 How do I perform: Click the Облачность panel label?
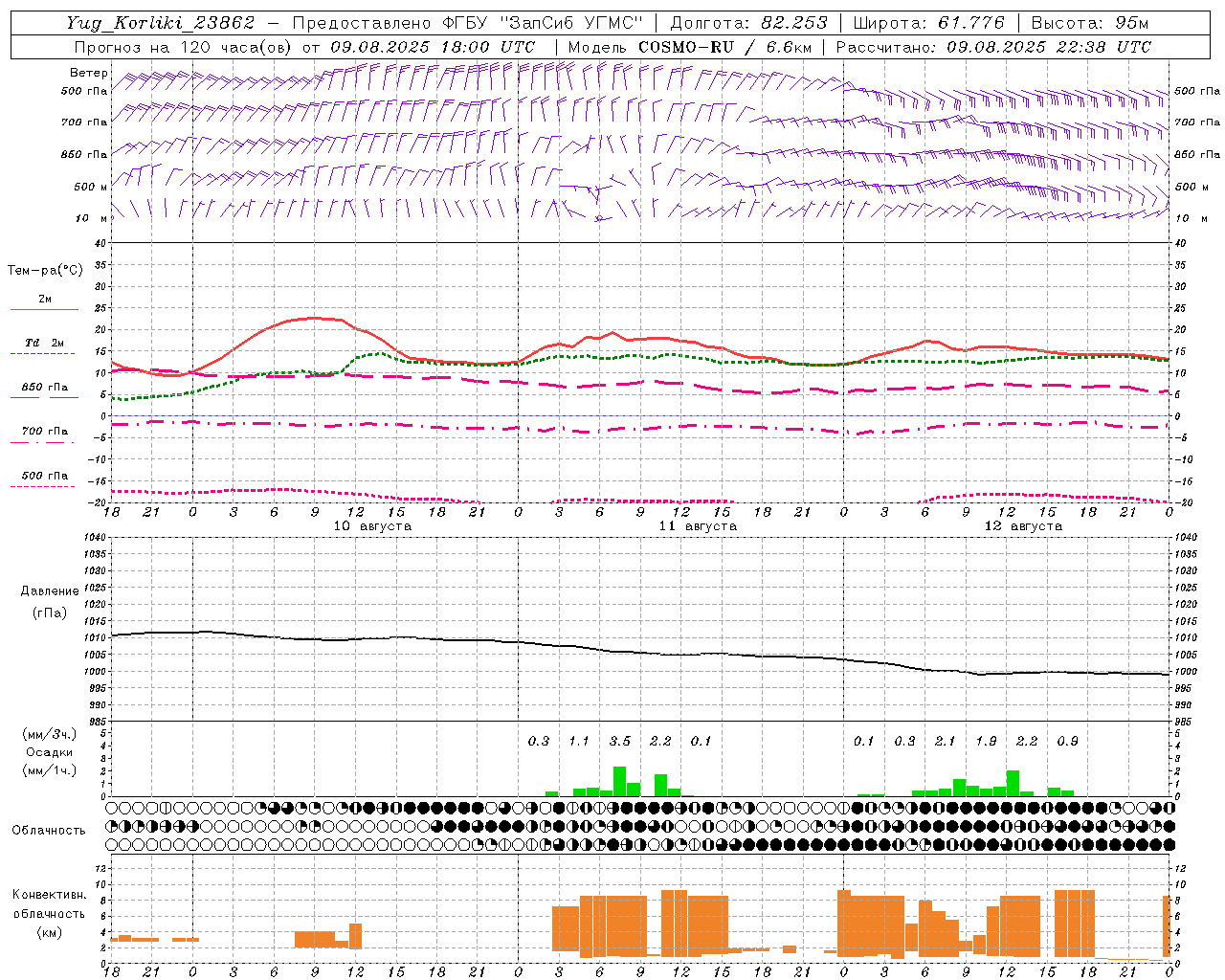pos(49,830)
